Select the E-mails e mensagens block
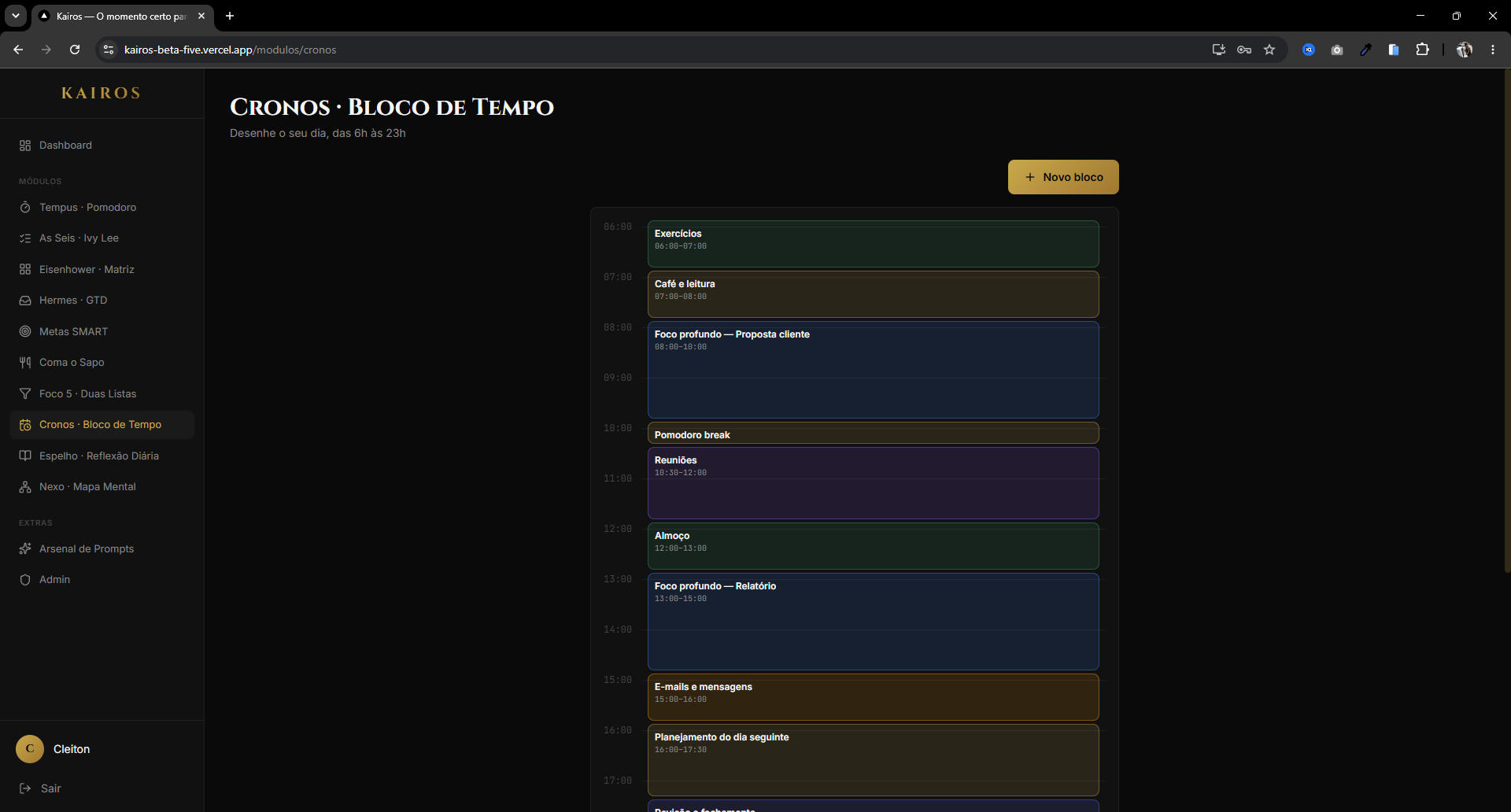Viewport: 1511px width, 812px height. pyautogui.click(x=873, y=697)
